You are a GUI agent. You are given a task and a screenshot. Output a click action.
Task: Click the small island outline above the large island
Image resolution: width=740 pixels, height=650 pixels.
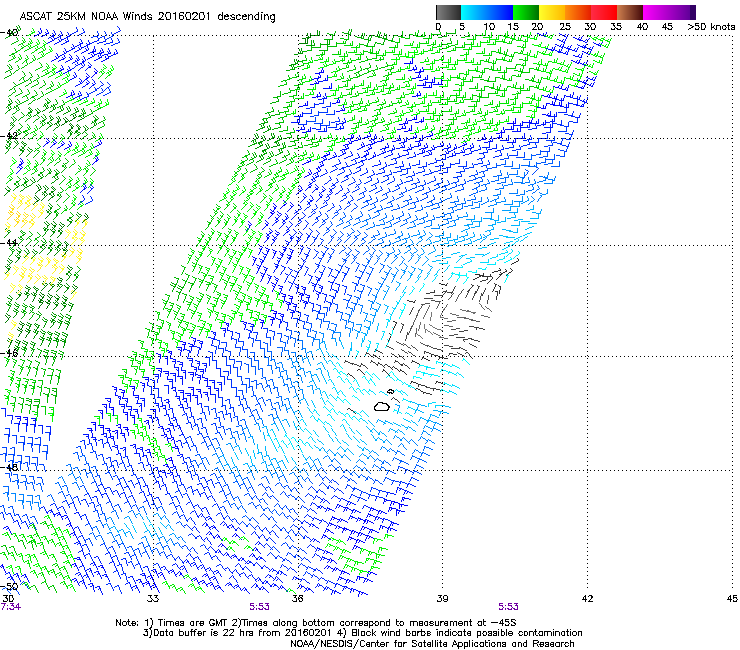click(391, 391)
